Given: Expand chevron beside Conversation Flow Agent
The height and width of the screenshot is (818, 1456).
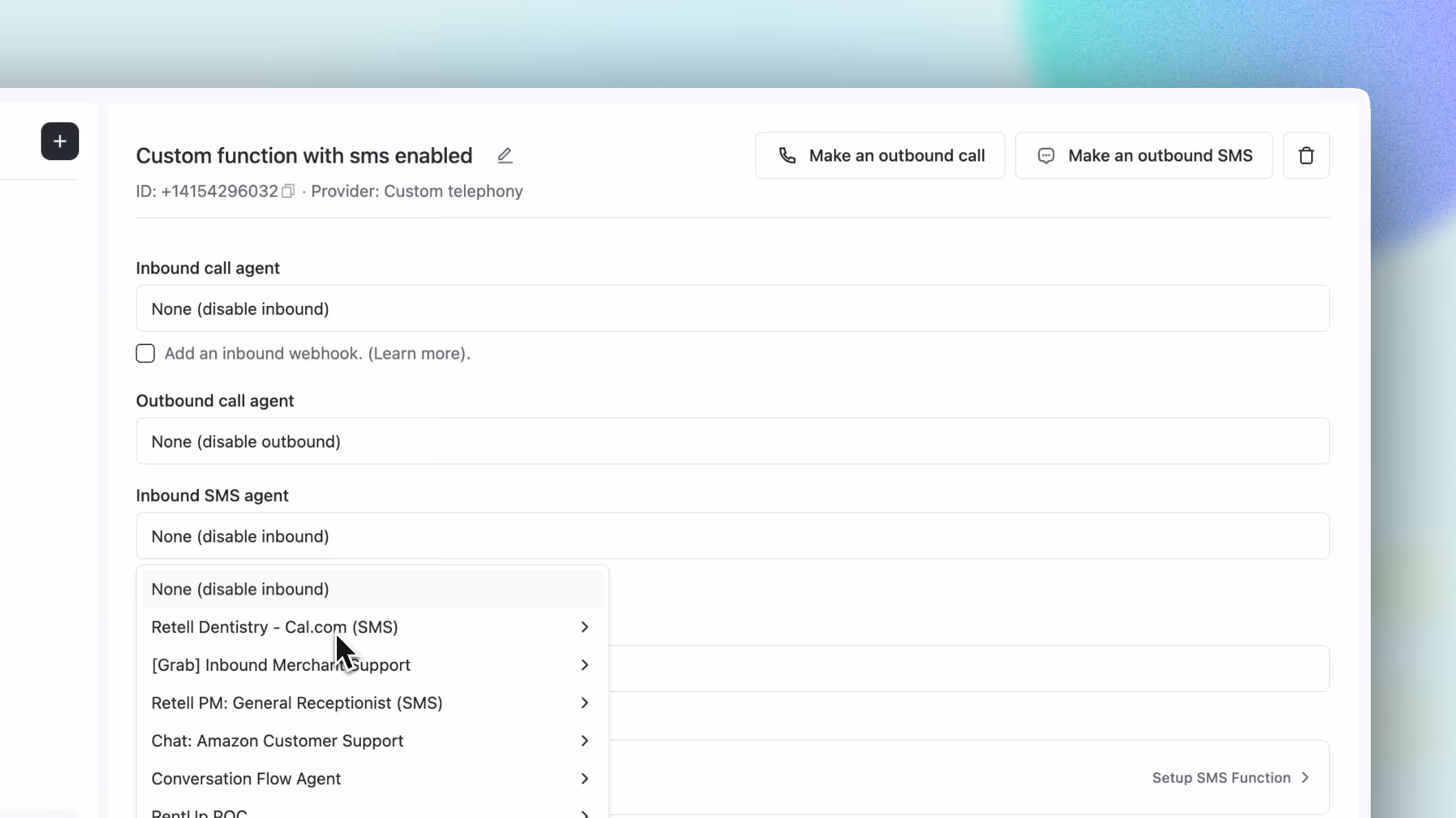Looking at the screenshot, I should point(584,779).
